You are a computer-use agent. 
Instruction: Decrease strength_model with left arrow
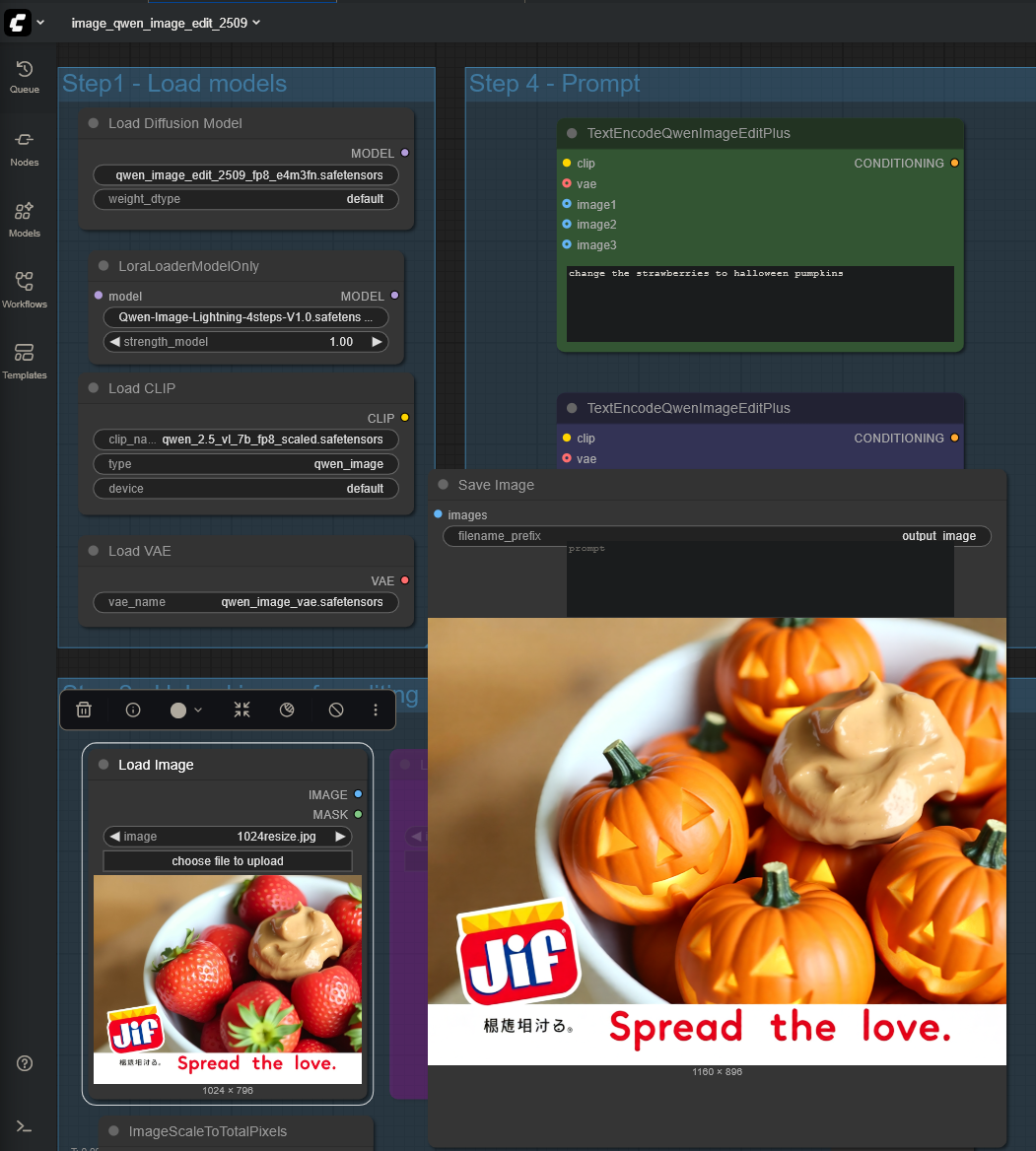click(x=114, y=341)
